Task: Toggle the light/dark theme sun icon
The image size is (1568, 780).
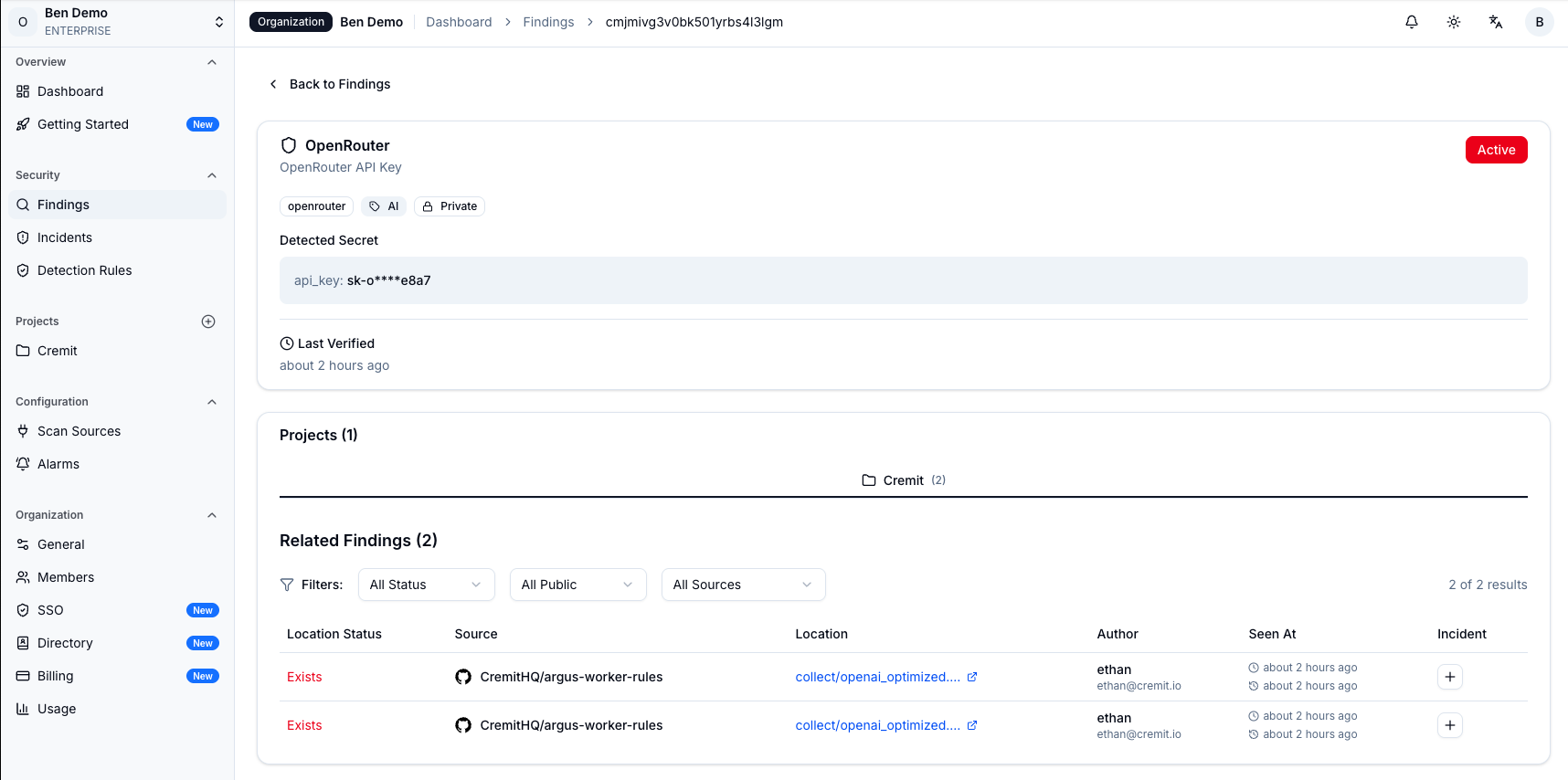Action: 1454,22
